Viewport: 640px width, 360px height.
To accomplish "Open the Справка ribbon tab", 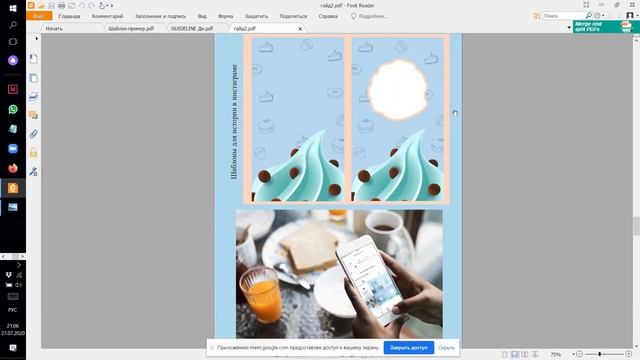I will pyautogui.click(x=328, y=16).
